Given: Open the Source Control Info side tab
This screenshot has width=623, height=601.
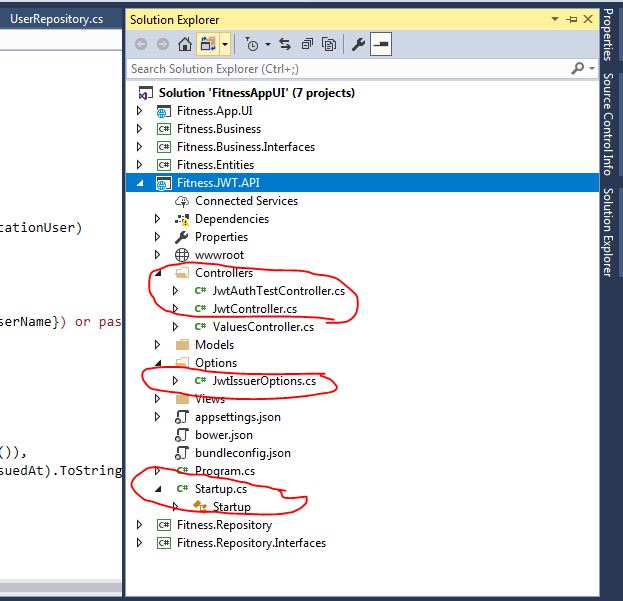Looking at the screenshot, I should [x=608, y=124].
